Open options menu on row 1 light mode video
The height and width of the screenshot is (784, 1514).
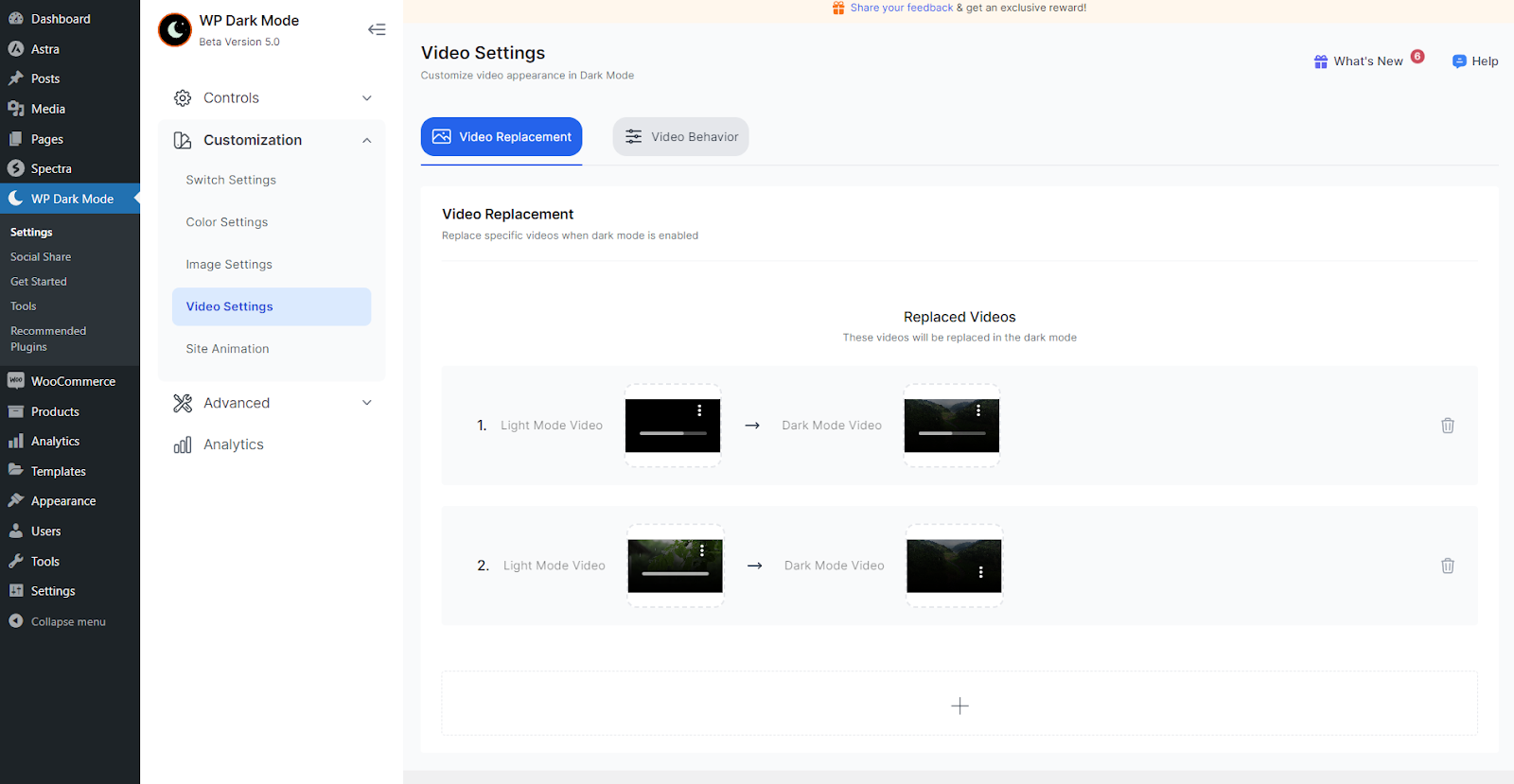pos(699,410)
